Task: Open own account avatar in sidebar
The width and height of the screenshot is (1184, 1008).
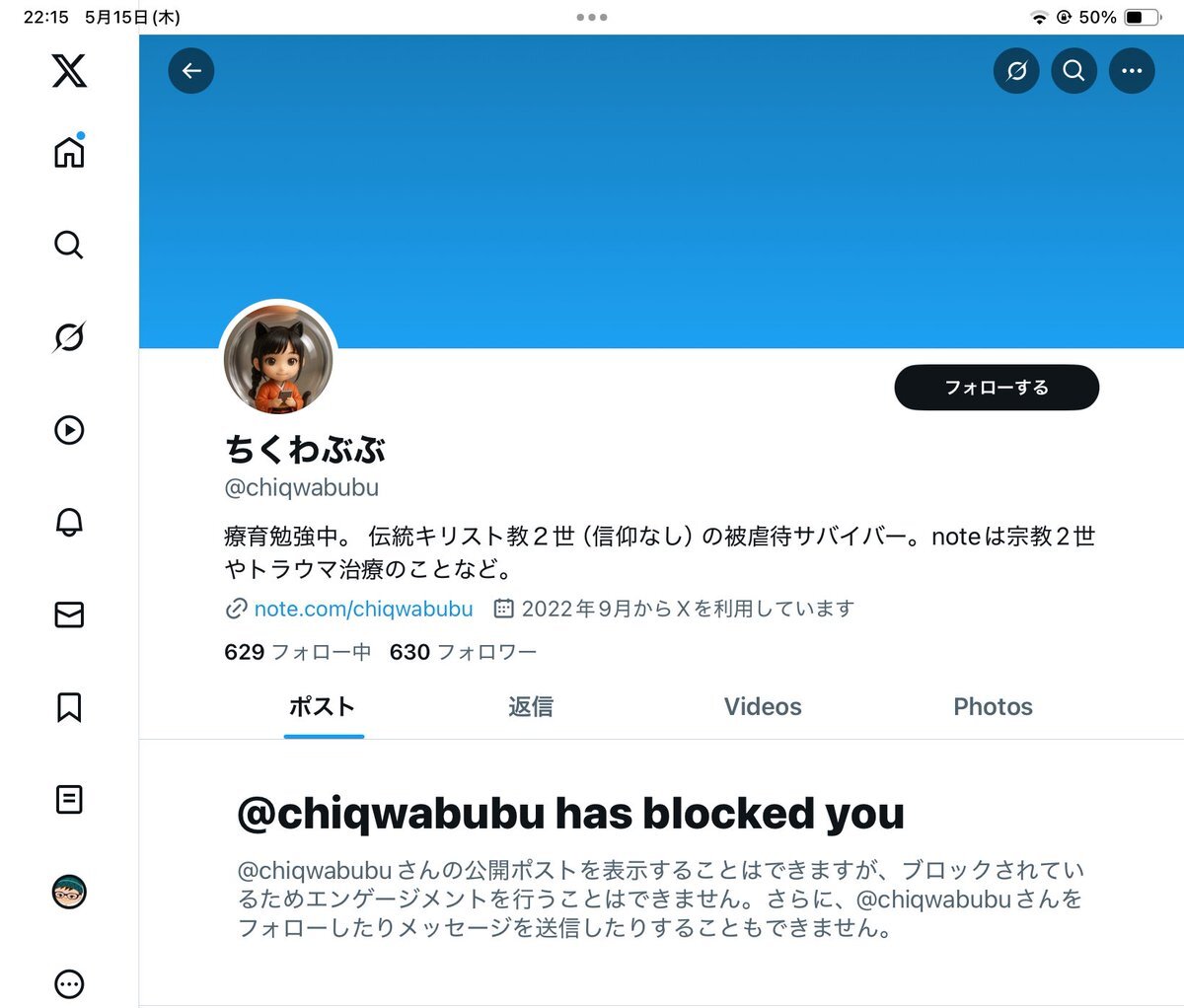Action: [69, 892]
